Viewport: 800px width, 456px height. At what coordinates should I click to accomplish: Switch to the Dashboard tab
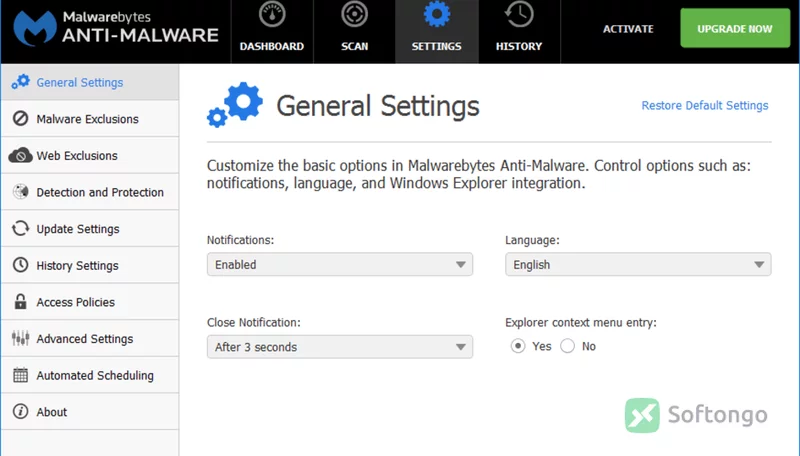pos(272,32)
